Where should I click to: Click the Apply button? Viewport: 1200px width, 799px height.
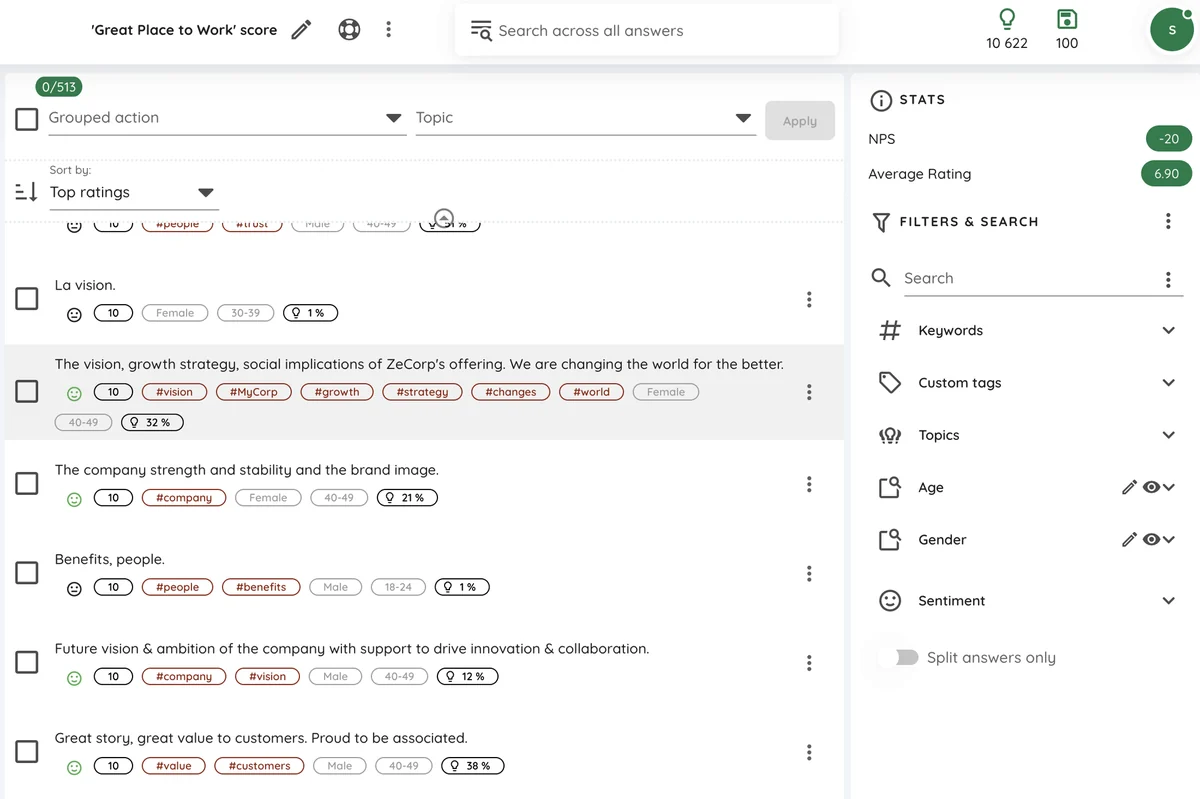(x=800, y=121)
